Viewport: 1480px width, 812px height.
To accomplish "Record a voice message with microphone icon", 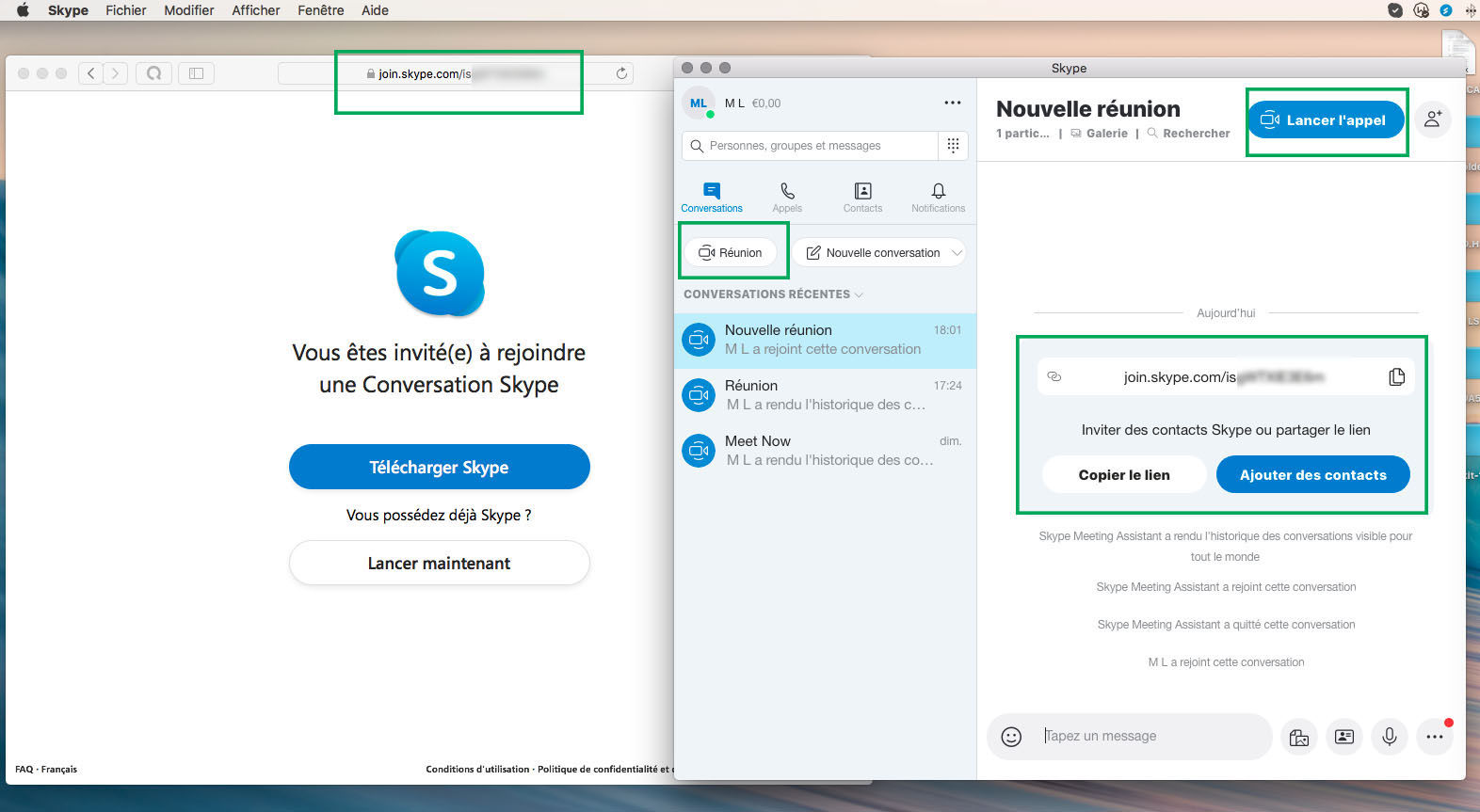I will (x=1390, y=737).
